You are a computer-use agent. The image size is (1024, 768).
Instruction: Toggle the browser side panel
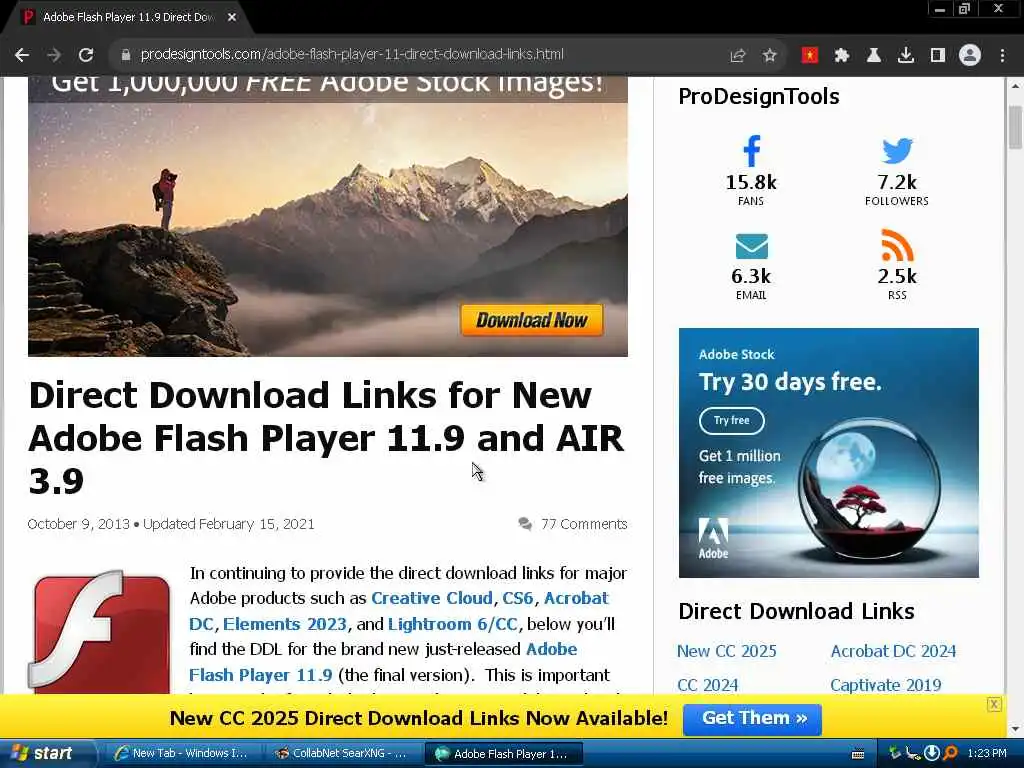pyautogui.click(x=938, y=56)
